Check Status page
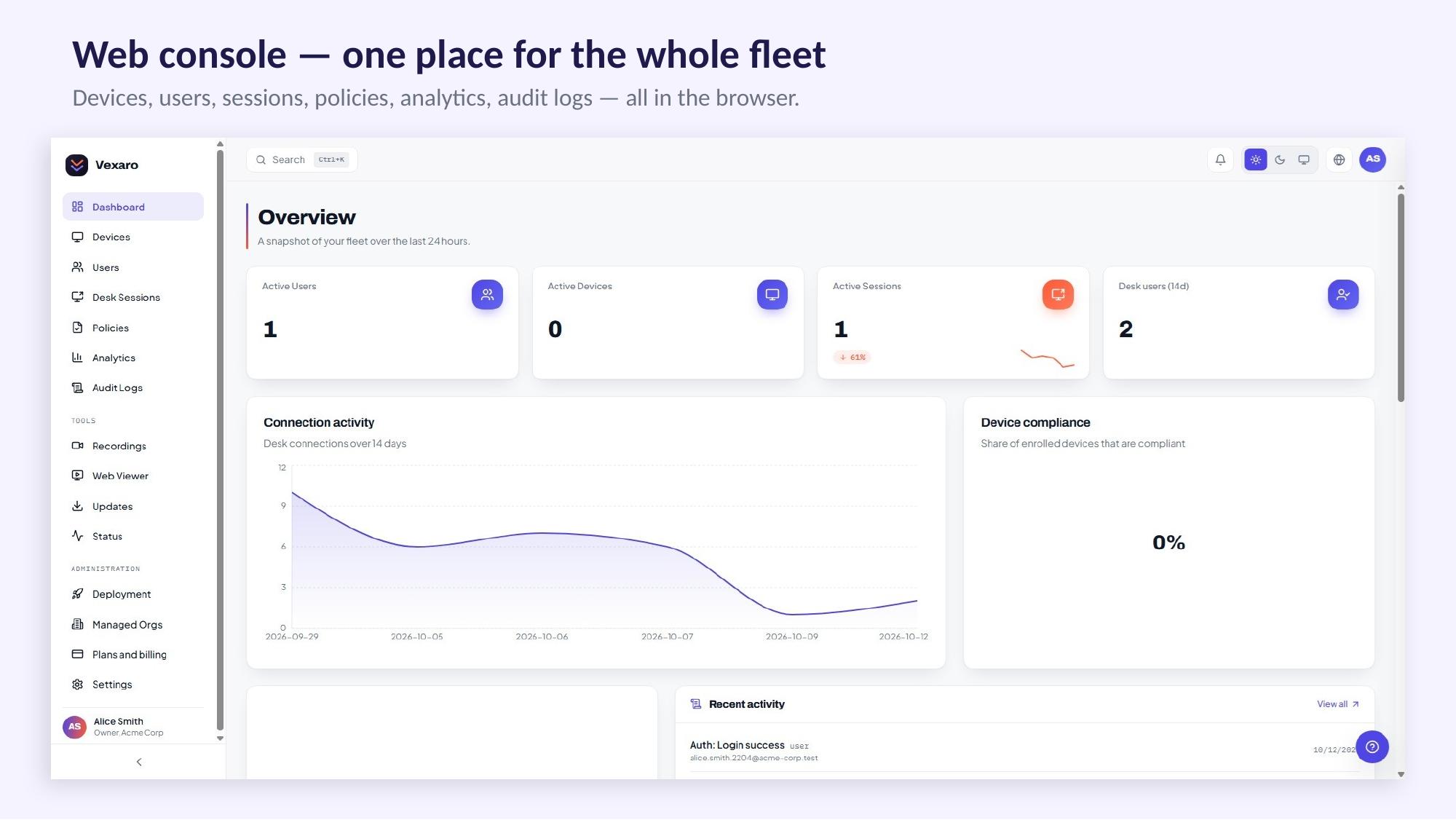 pyautogui.click(x=133, y=536)
